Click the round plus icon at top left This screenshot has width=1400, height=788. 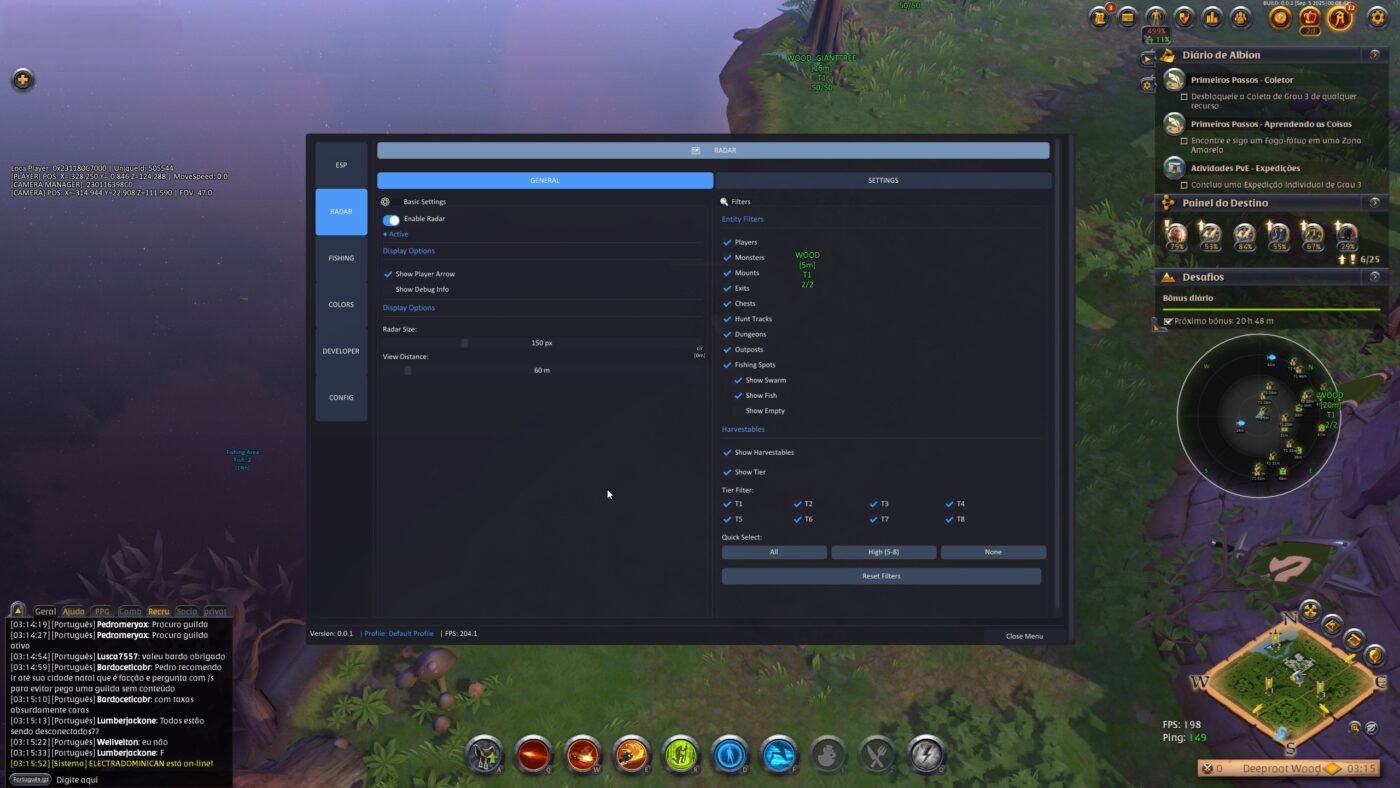[x=23, y=80]
